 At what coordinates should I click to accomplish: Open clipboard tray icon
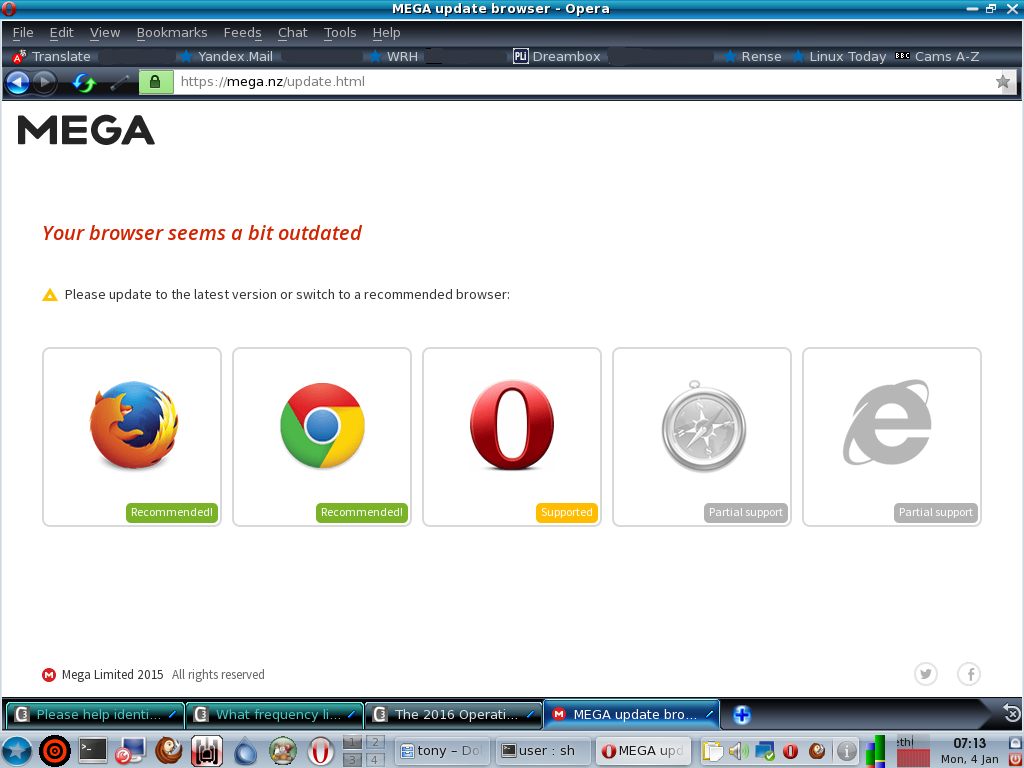tap(712, 752)
